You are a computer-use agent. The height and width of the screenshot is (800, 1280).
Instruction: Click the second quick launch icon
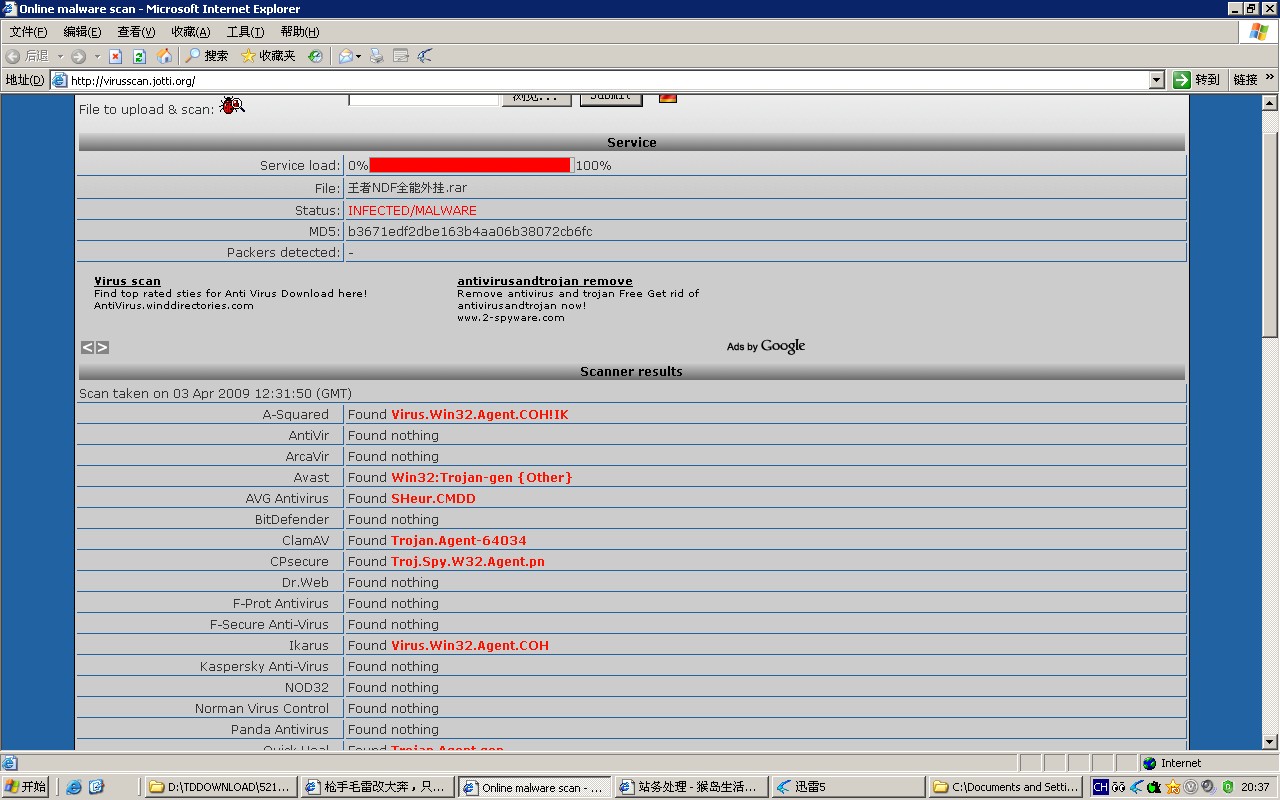point(97,787)
